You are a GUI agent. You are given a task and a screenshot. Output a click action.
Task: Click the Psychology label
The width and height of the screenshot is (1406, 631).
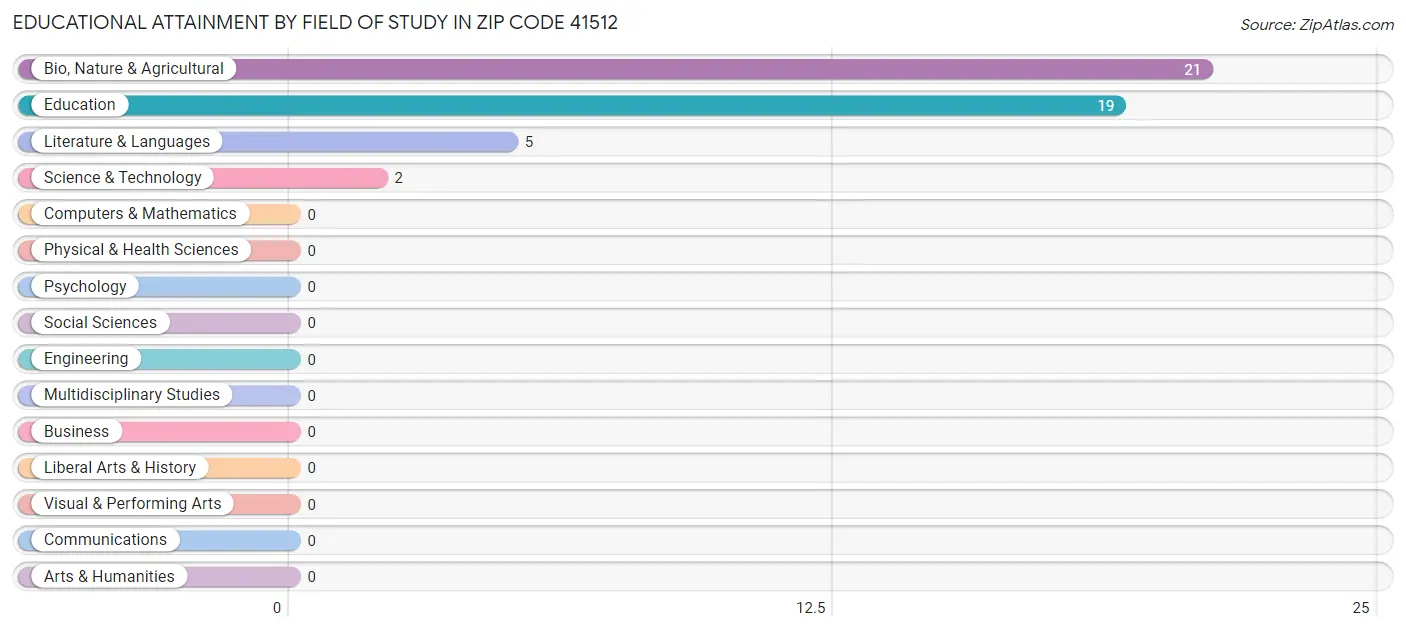pos(85,287)
